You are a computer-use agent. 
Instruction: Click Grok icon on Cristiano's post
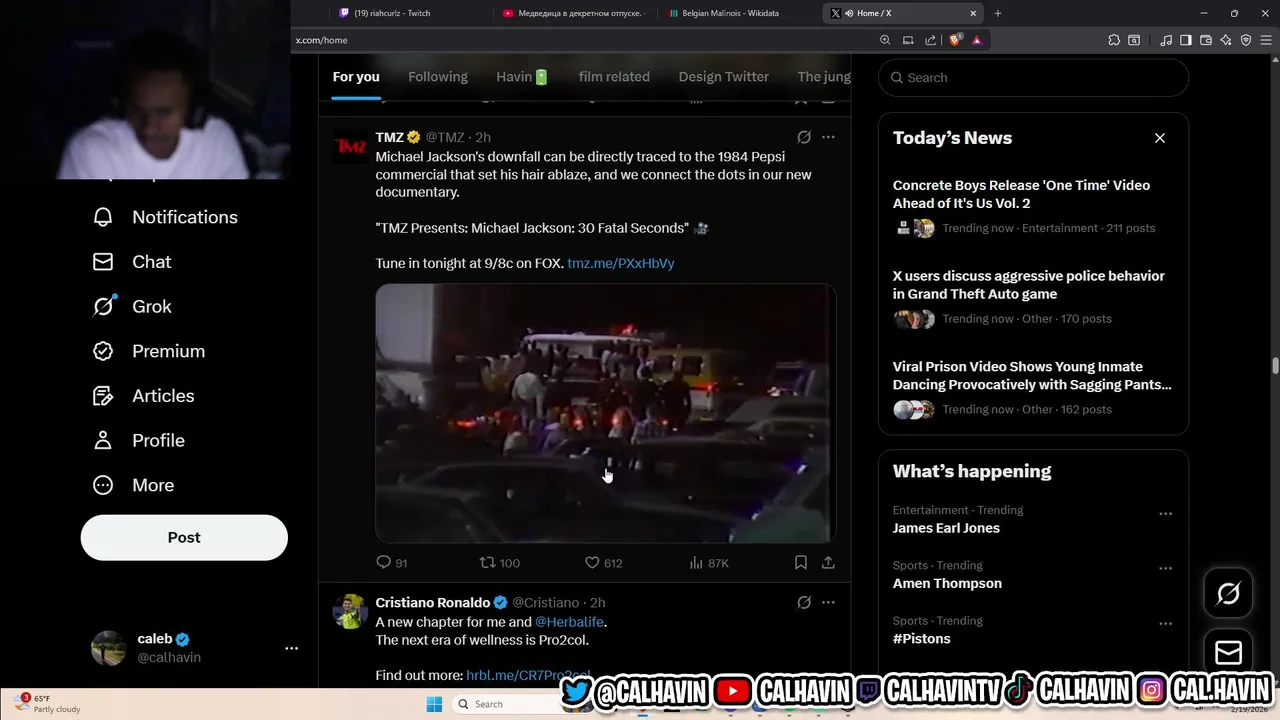pyautogui.click(x=804, y=603)
